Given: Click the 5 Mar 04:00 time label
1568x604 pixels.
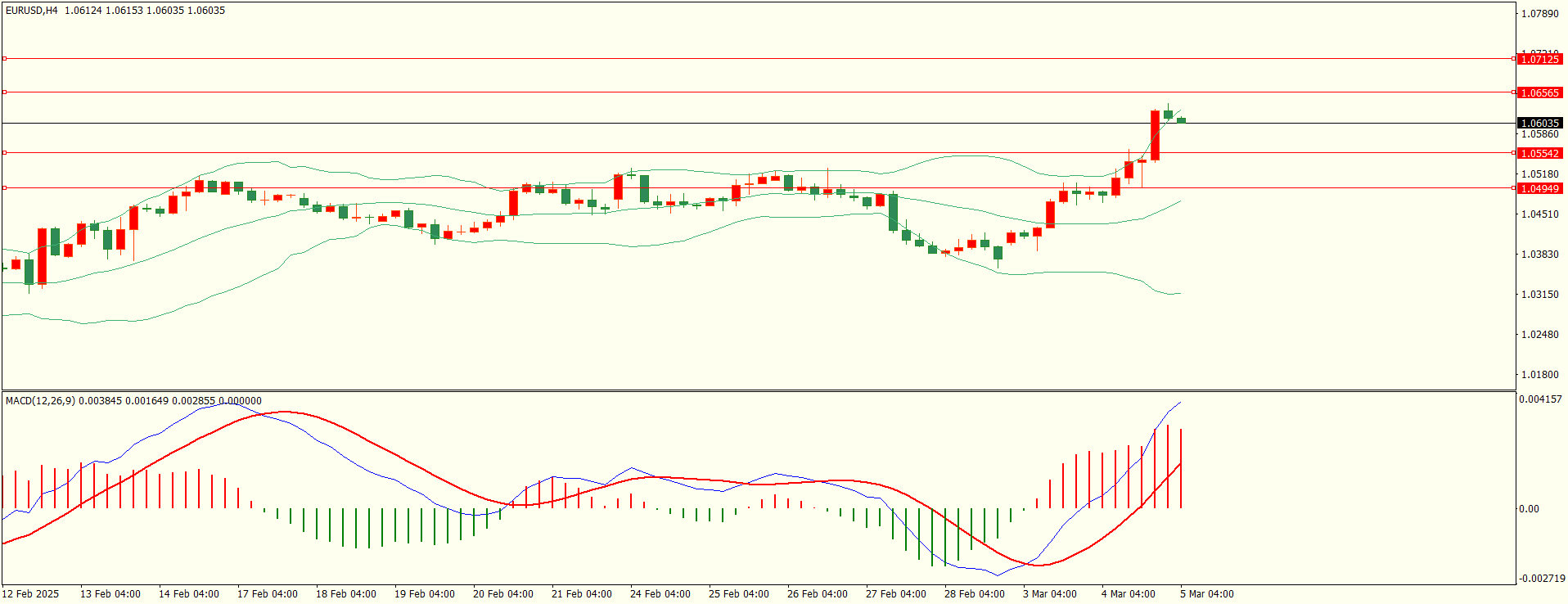Looking at the screenshot, I should (x=1207, y=594).
